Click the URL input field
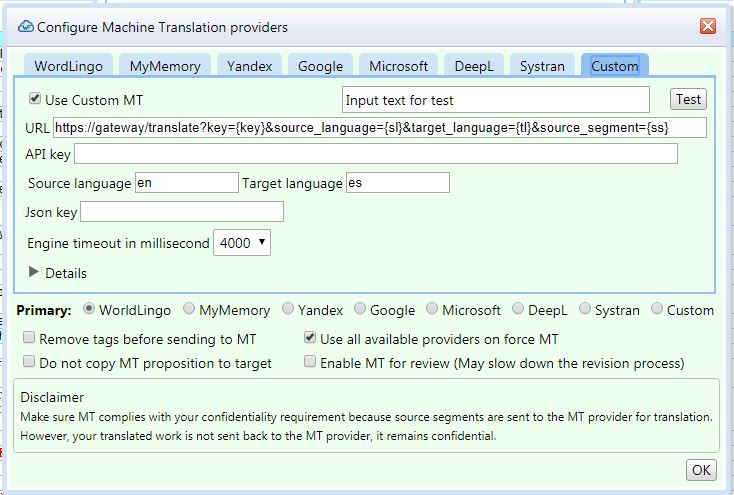This screenshot has height=495, width=734. coord(380,127)
